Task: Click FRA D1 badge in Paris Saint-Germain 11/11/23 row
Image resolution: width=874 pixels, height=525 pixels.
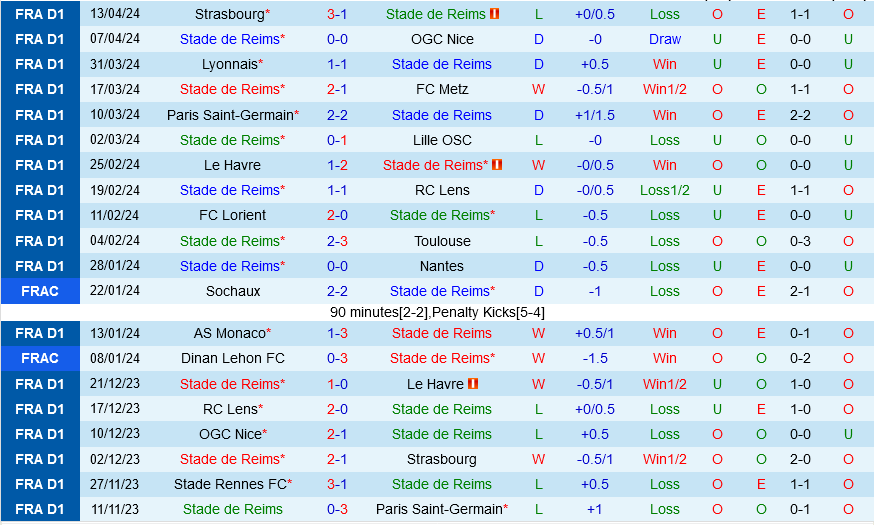Action: 40,509
